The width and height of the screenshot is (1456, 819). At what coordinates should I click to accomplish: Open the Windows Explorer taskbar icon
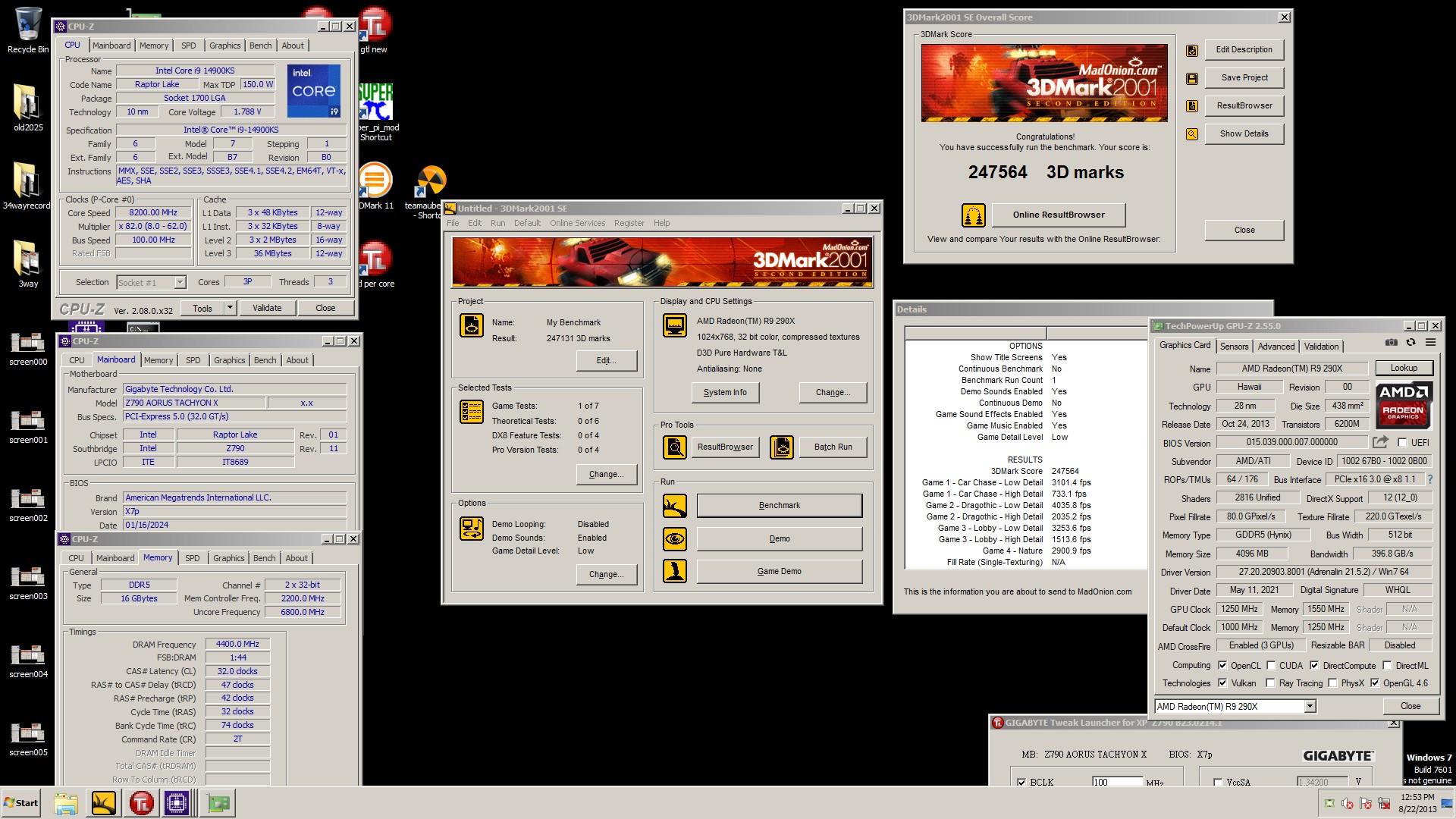66,803
